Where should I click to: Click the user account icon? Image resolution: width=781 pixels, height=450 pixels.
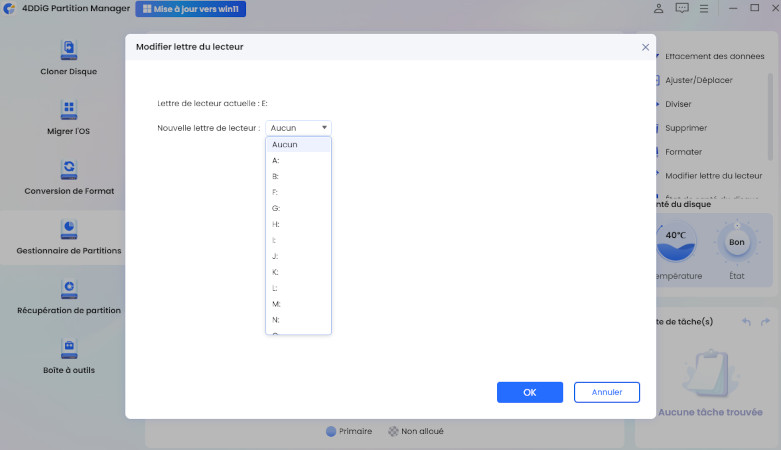(x=658, y=8)
